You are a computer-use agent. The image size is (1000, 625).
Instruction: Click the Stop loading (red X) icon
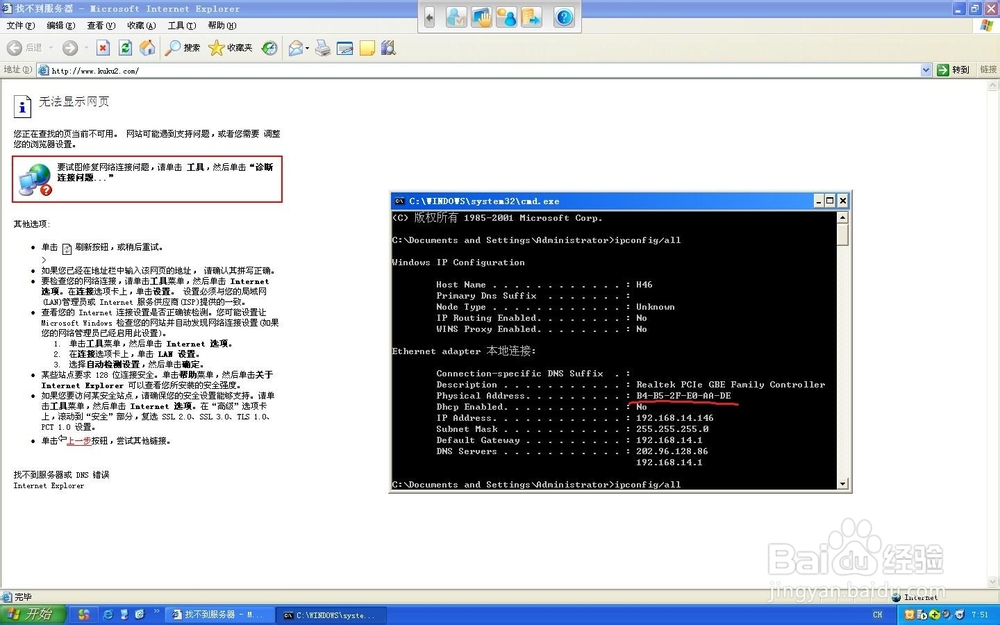click(103, 48)
